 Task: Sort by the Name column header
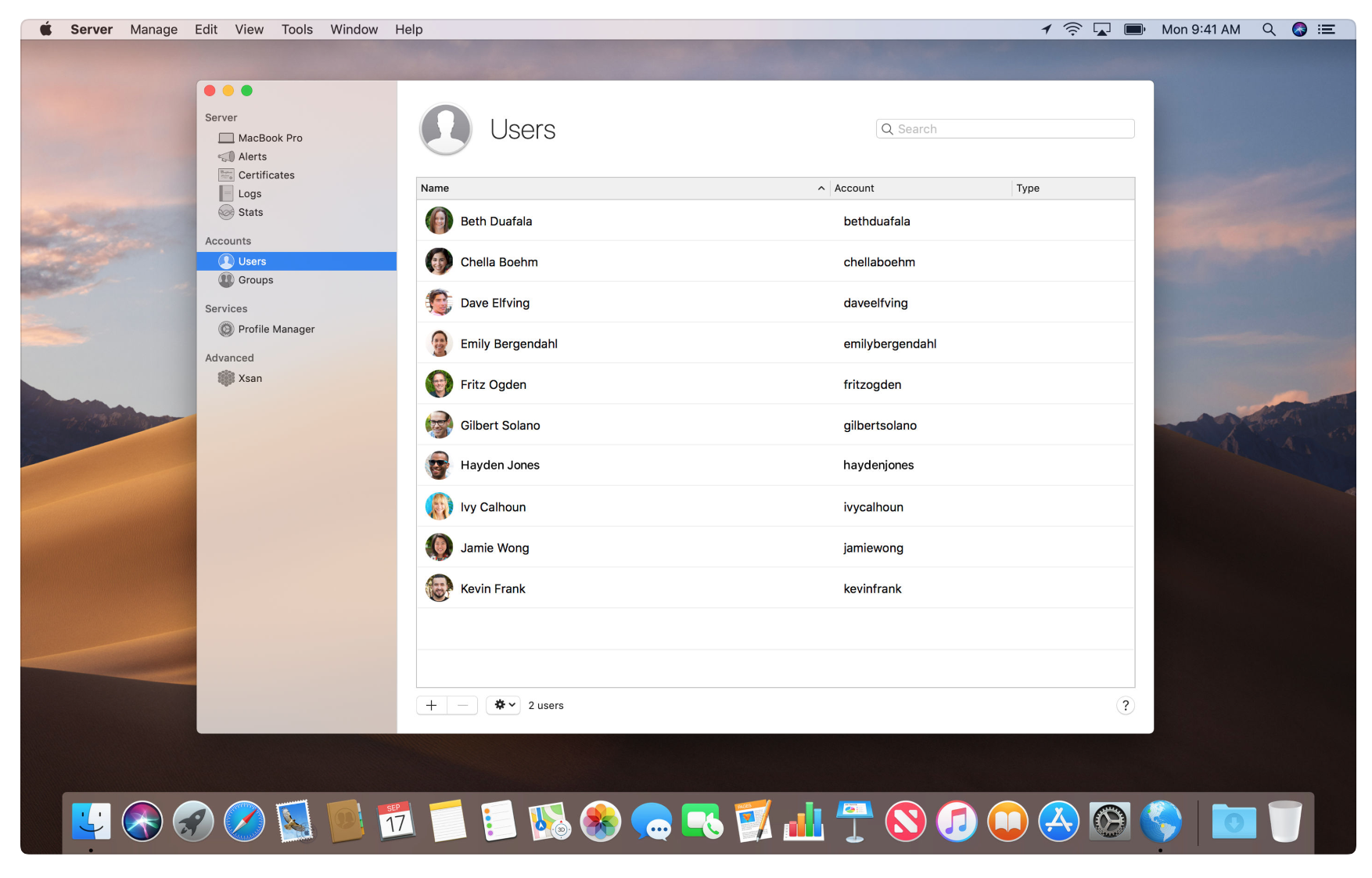623,188
